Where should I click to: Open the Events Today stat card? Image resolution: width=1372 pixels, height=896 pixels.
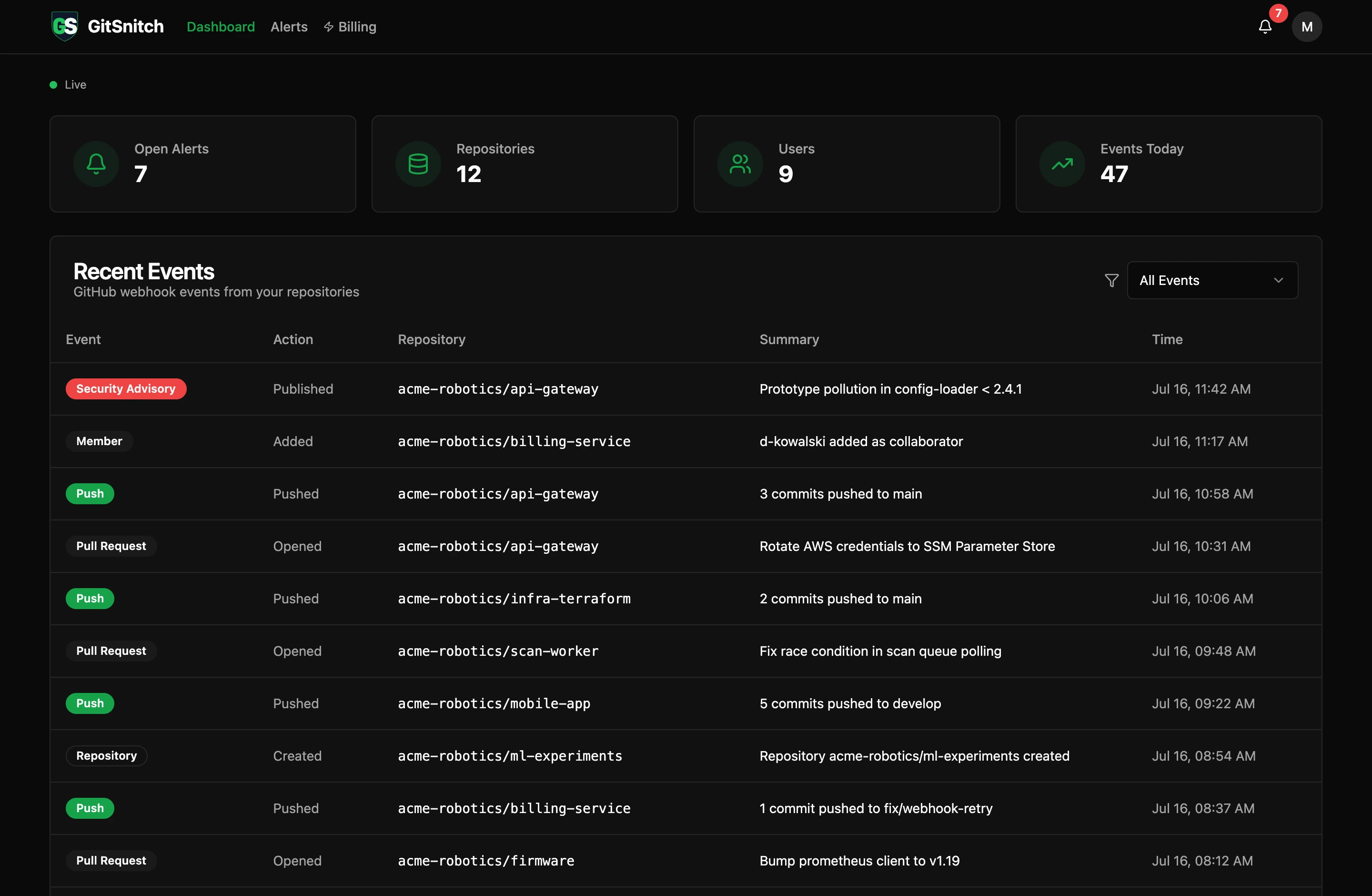point(1169,164)
